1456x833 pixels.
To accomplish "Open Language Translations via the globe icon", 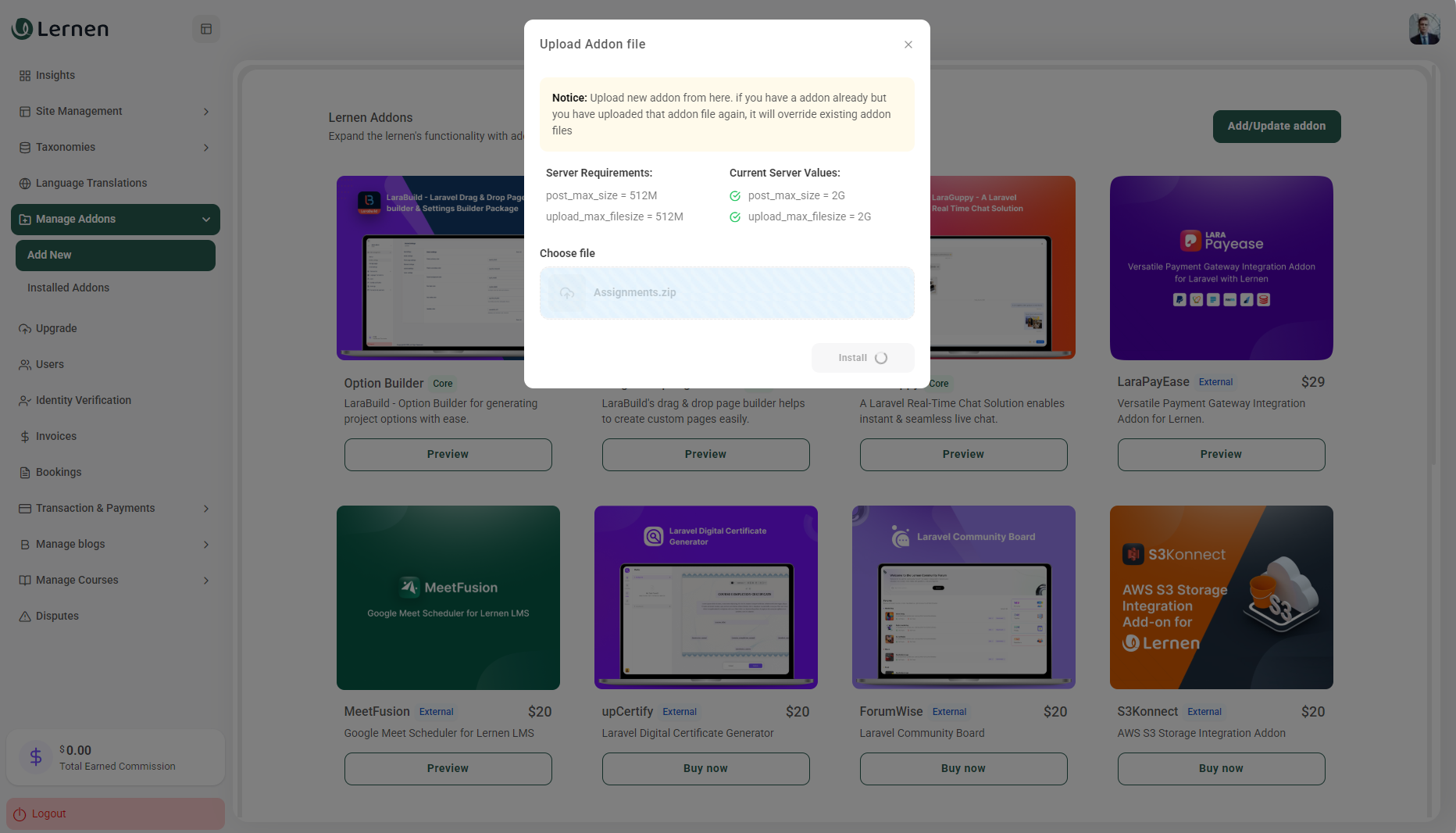I will [x=24, y=183].
